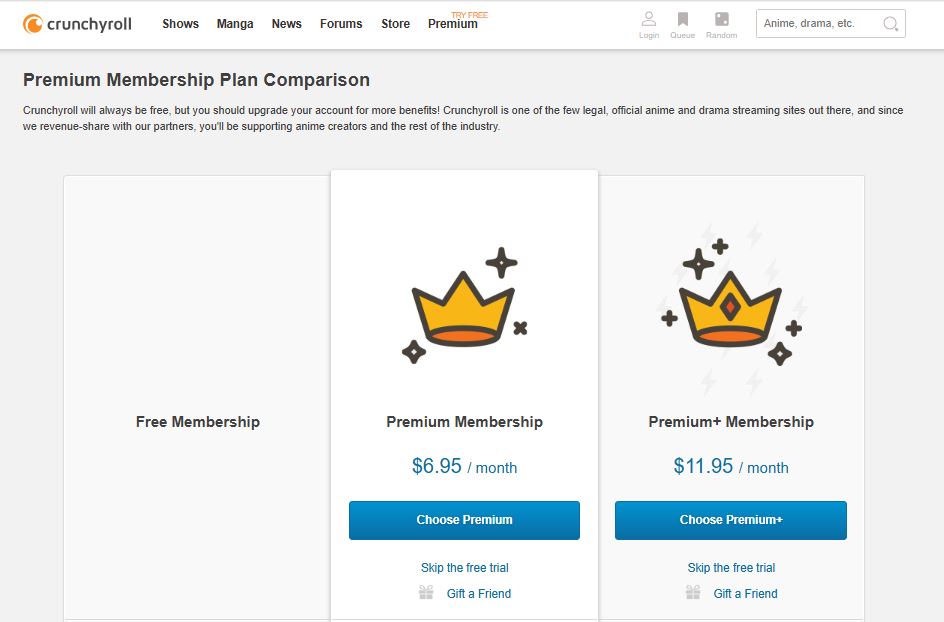
Task: Open the Forums section
Action: pyautogui.click(x=340, y=24)
